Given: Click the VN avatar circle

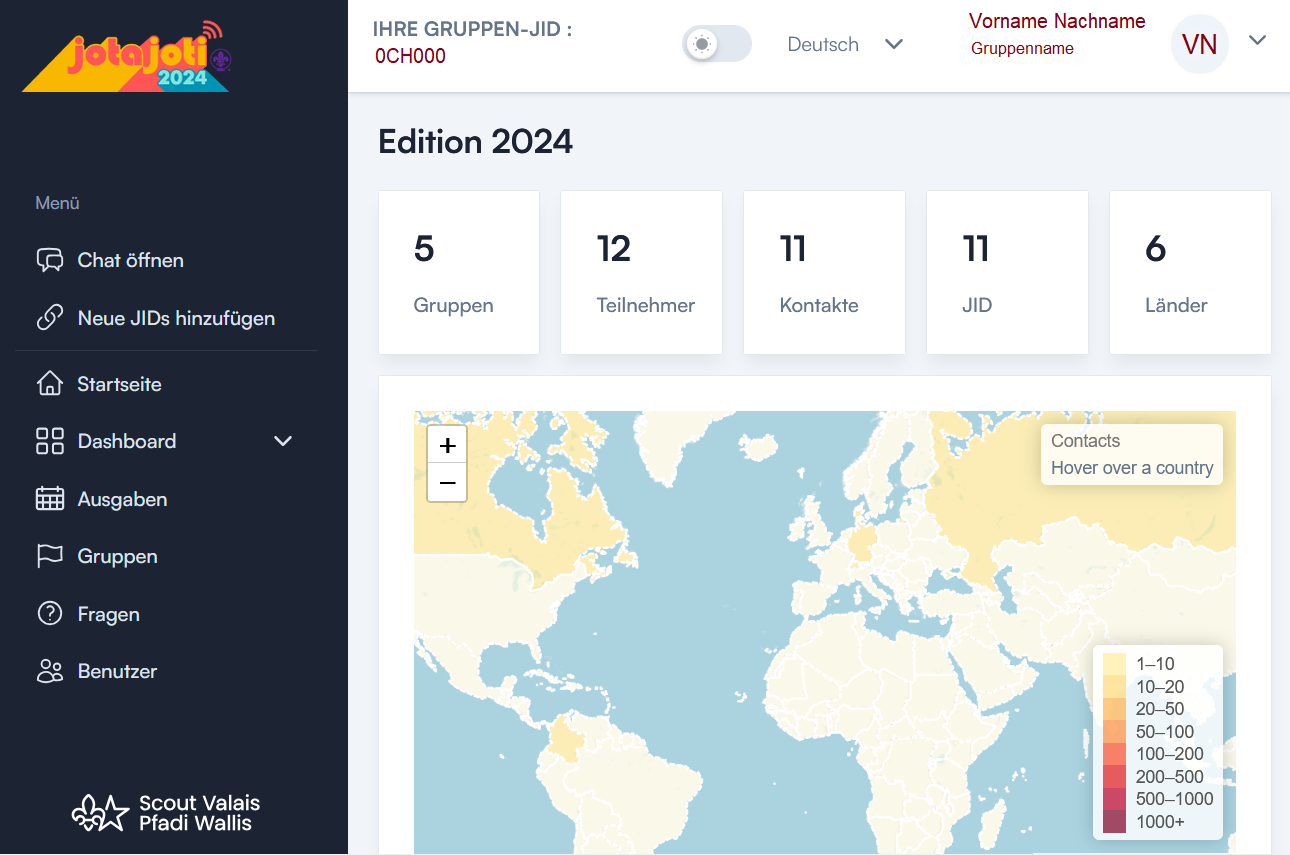Looking at the screenshot, I should click(1199, 43).
